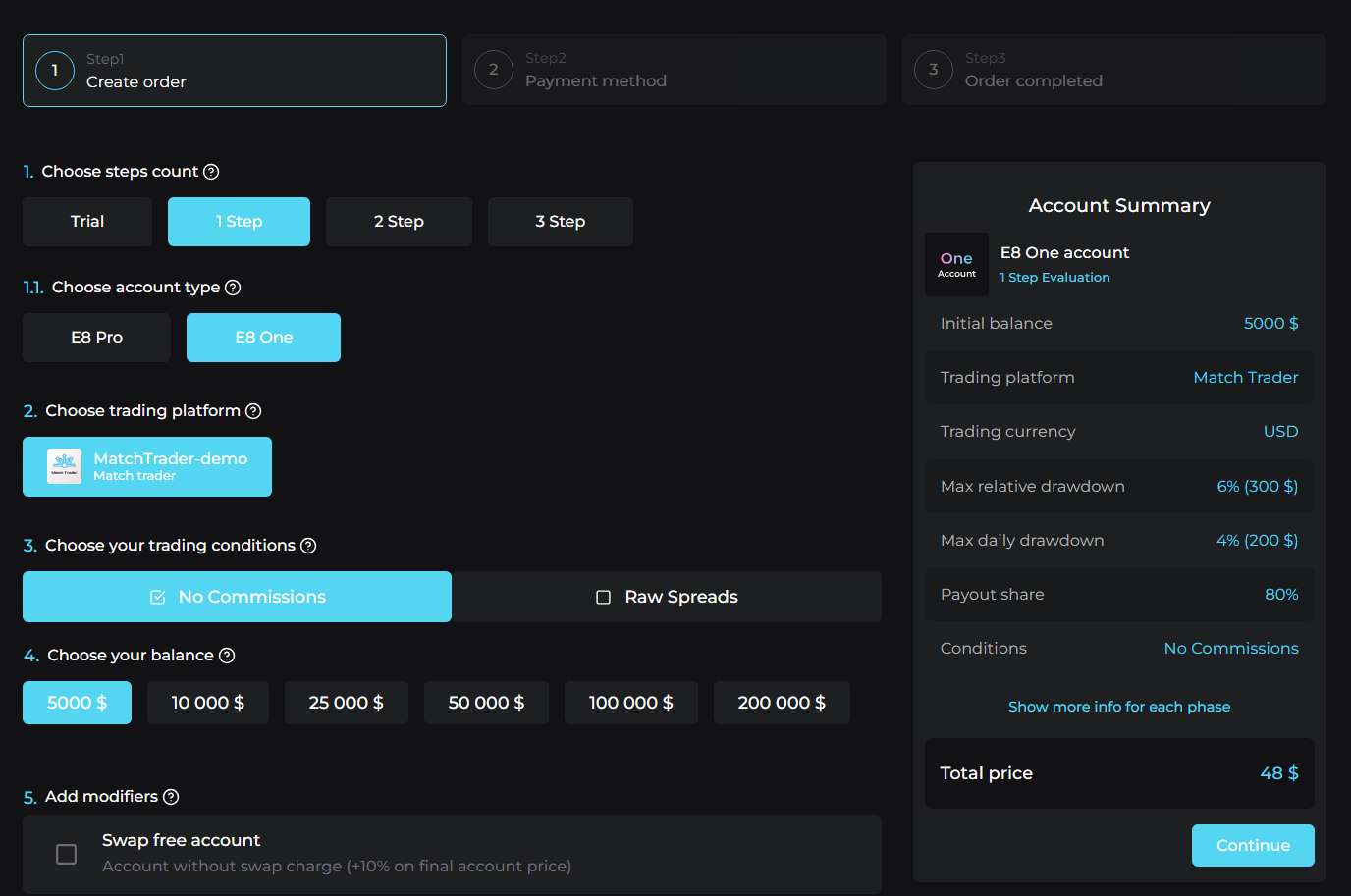Choose the E8 Pro account type
The image size is (1351, 896).
(x=96, y=338)
